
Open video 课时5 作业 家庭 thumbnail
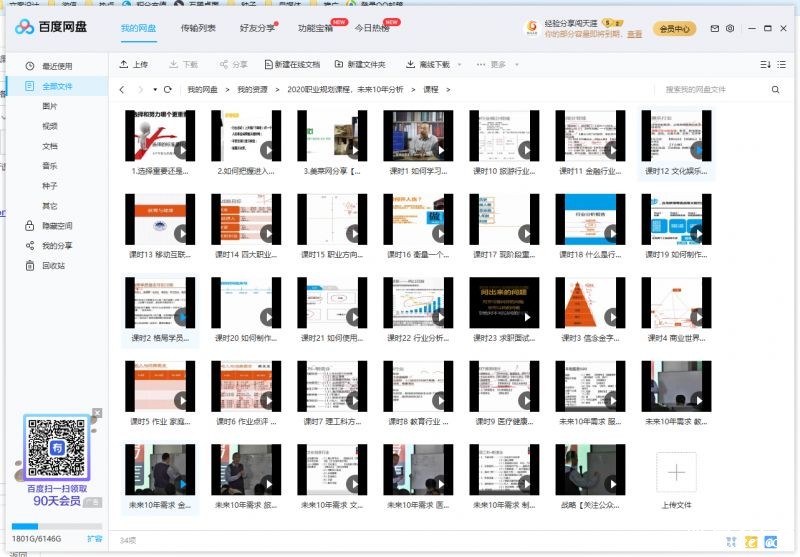(x=160, y=386)
